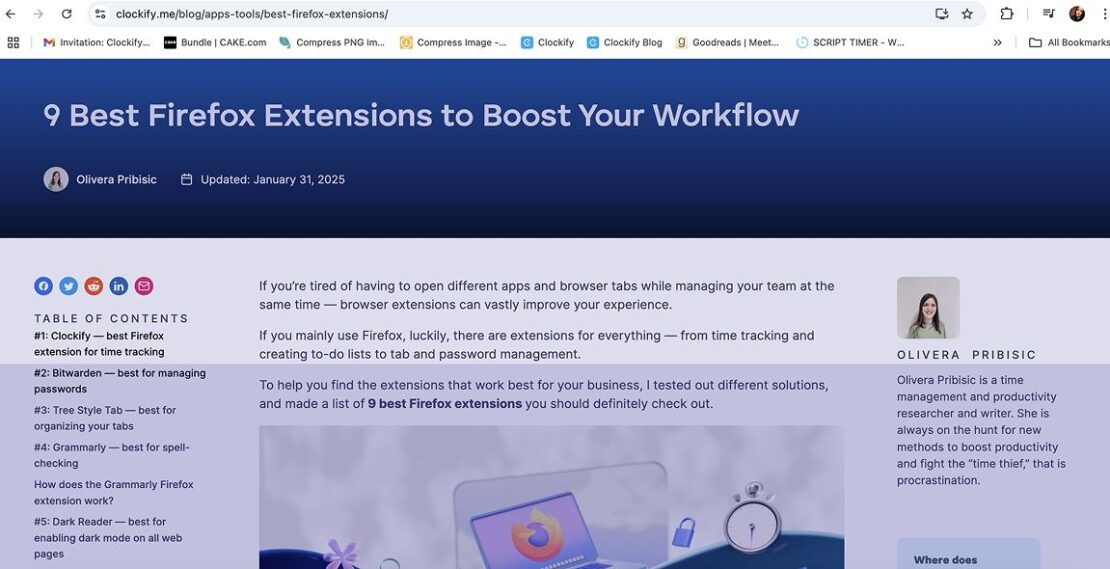Click the Updated: January 31, 2025 text
This screenshot has height=569, width=1110.
273,180
